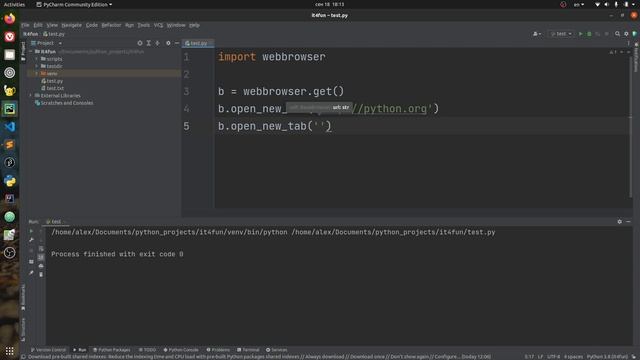Open the user account dropdown icon
640x360 pixels.
click(x=537, y=34)
